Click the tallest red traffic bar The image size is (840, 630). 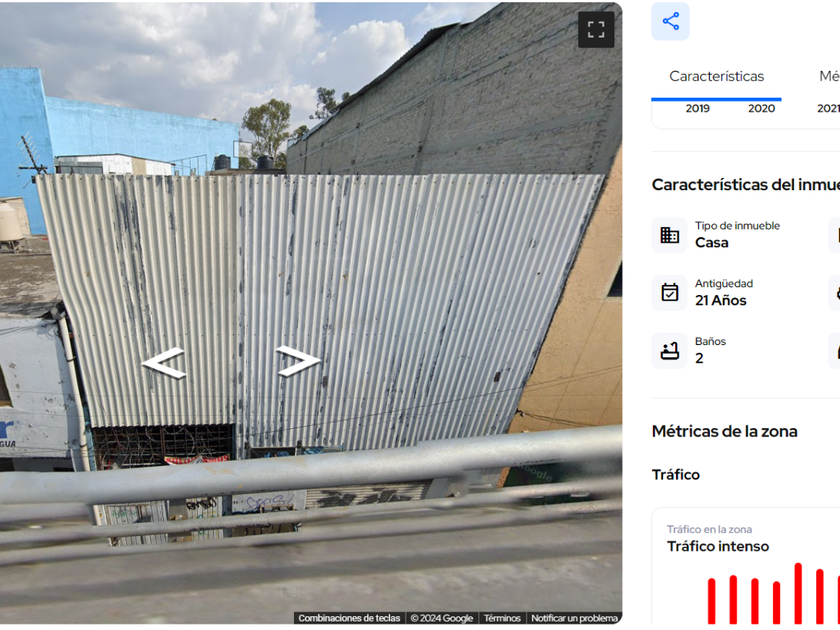[x=798, y=594]
